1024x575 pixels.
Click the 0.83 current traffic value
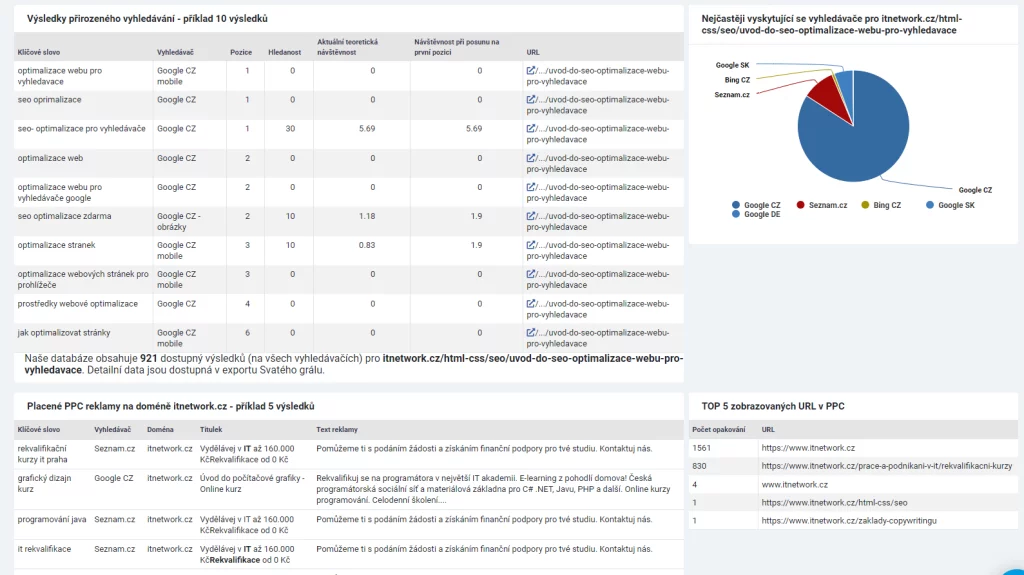[x=367, y=245]
